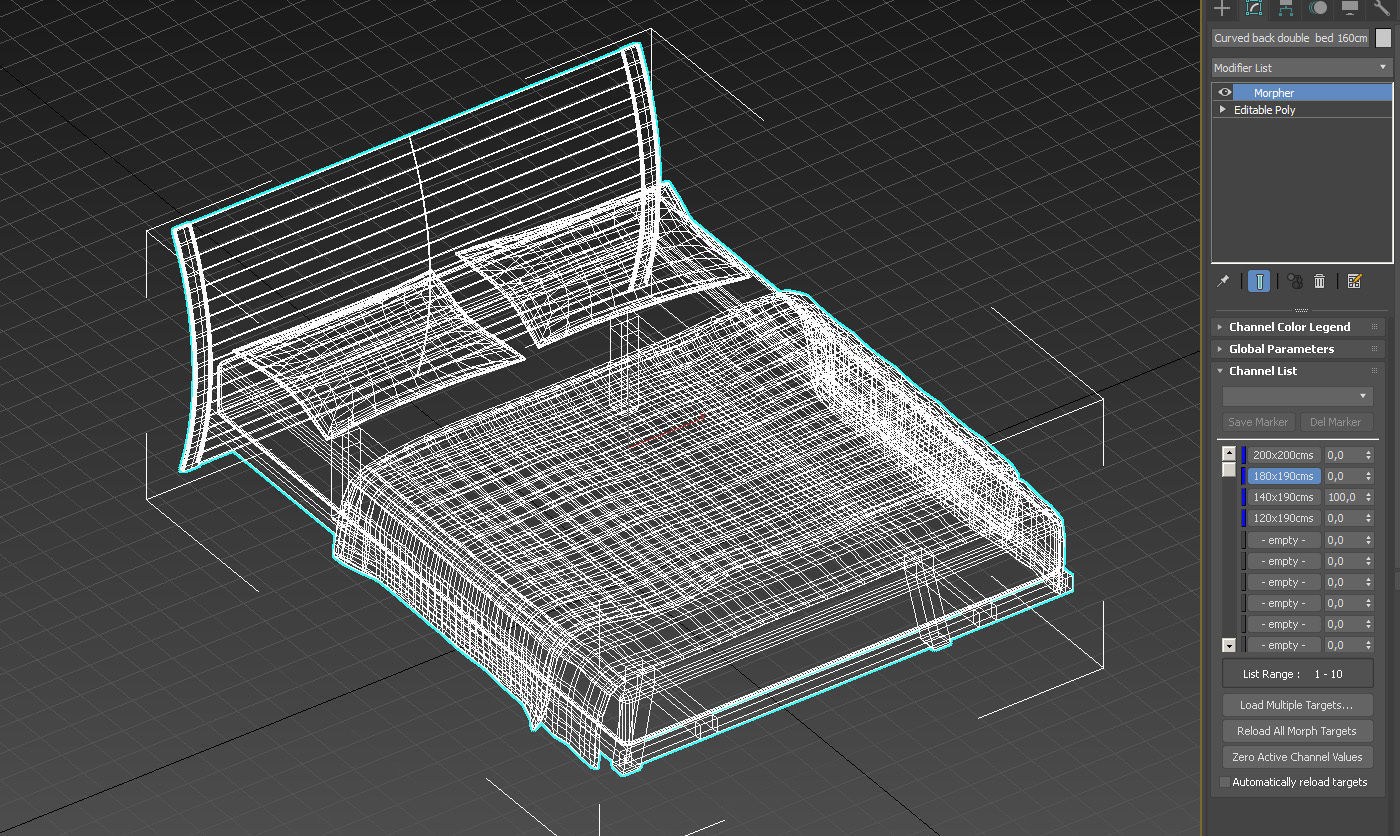Image resolution: width=1400 pixels, height=836 pixels.
Task: Click the channel list scroll down arrow
Action: (1229, 646)
